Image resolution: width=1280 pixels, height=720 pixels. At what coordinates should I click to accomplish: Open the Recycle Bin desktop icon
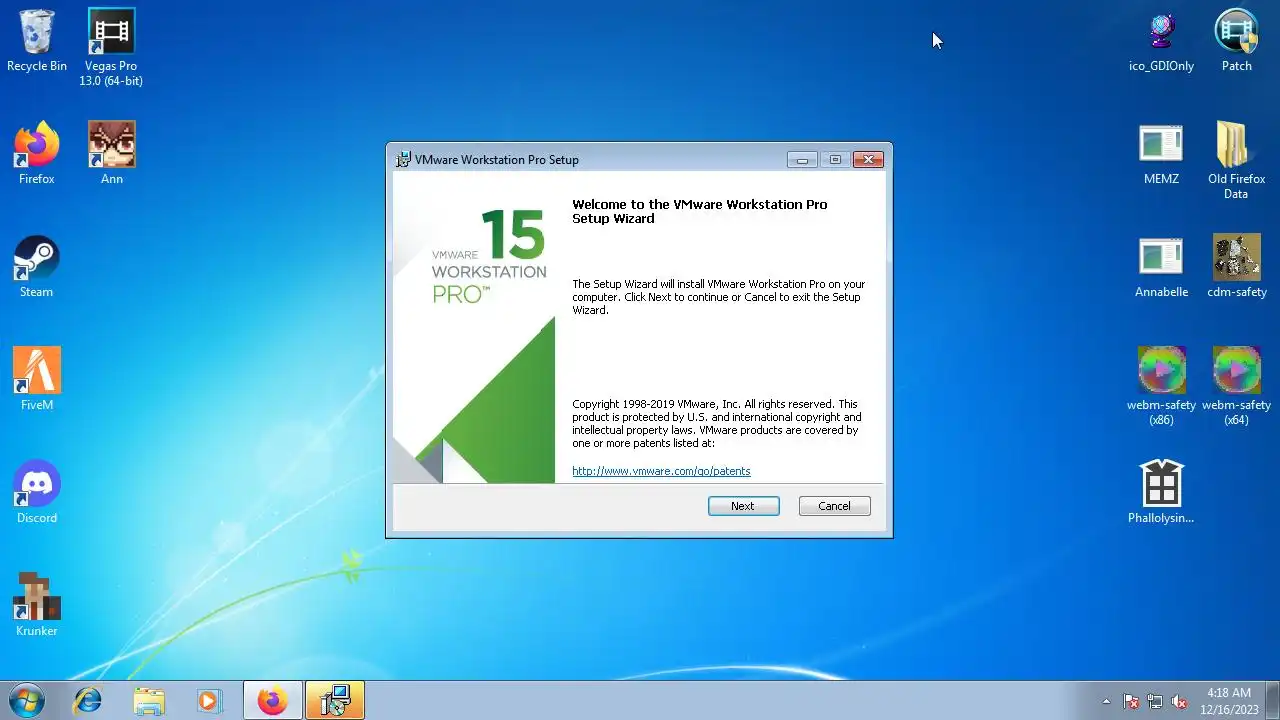[x=37, y=41]
